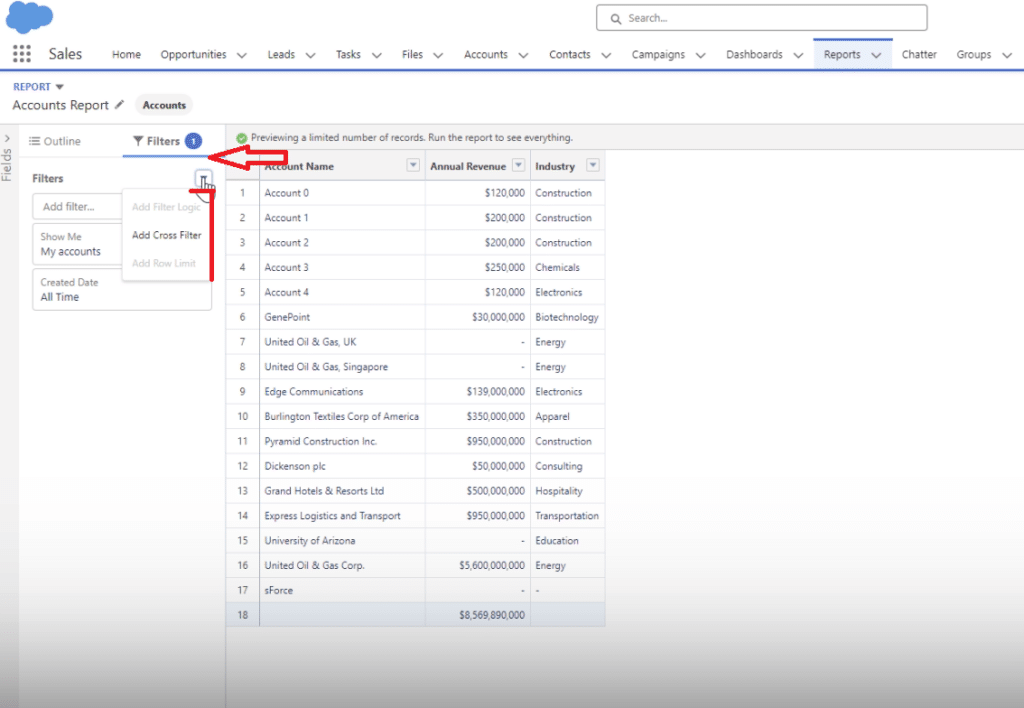Click the $8,569,890,000 total cell
Image resolution: width=1024 pixels, height=708 pixels.
pyautogui.click(x=477, y=615)
